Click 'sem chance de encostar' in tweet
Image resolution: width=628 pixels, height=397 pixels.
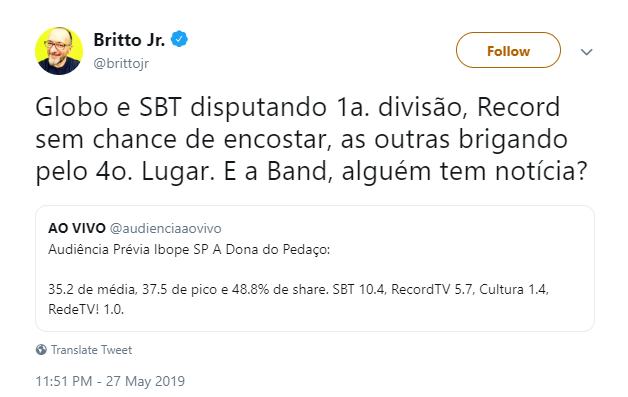tap(183, 139)
